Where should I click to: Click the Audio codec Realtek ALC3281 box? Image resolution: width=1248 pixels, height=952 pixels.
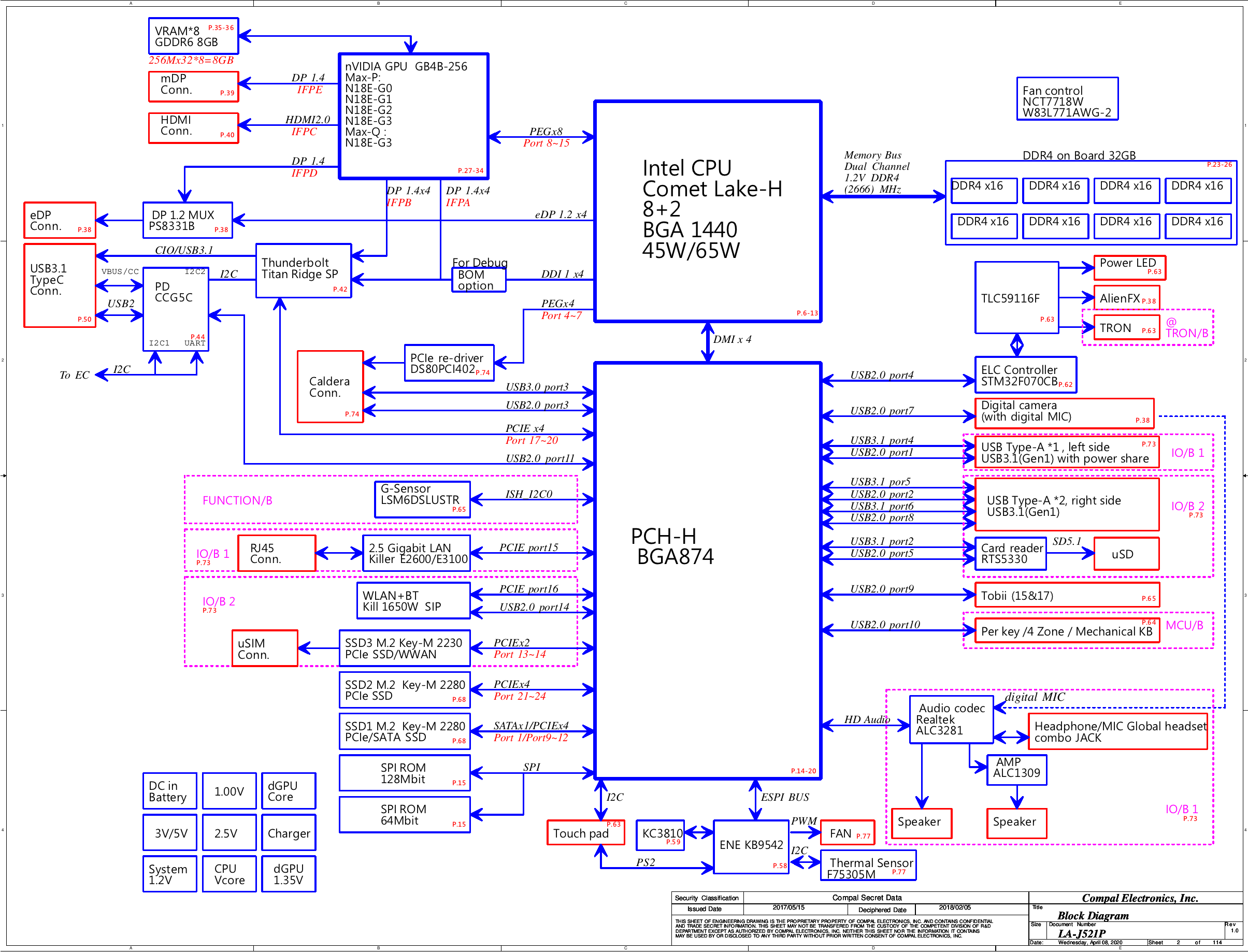951,718
